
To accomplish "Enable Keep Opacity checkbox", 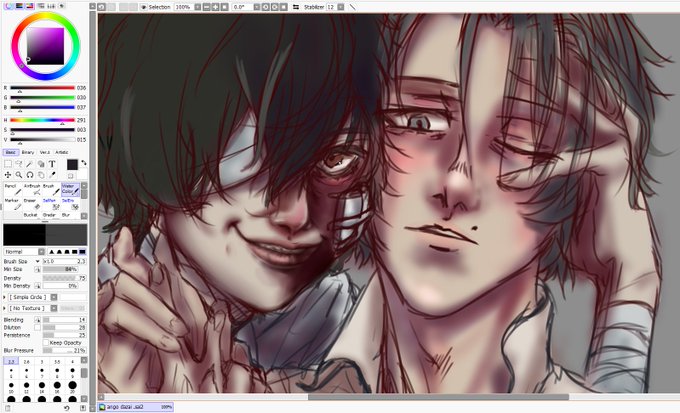I will (46, 343).
